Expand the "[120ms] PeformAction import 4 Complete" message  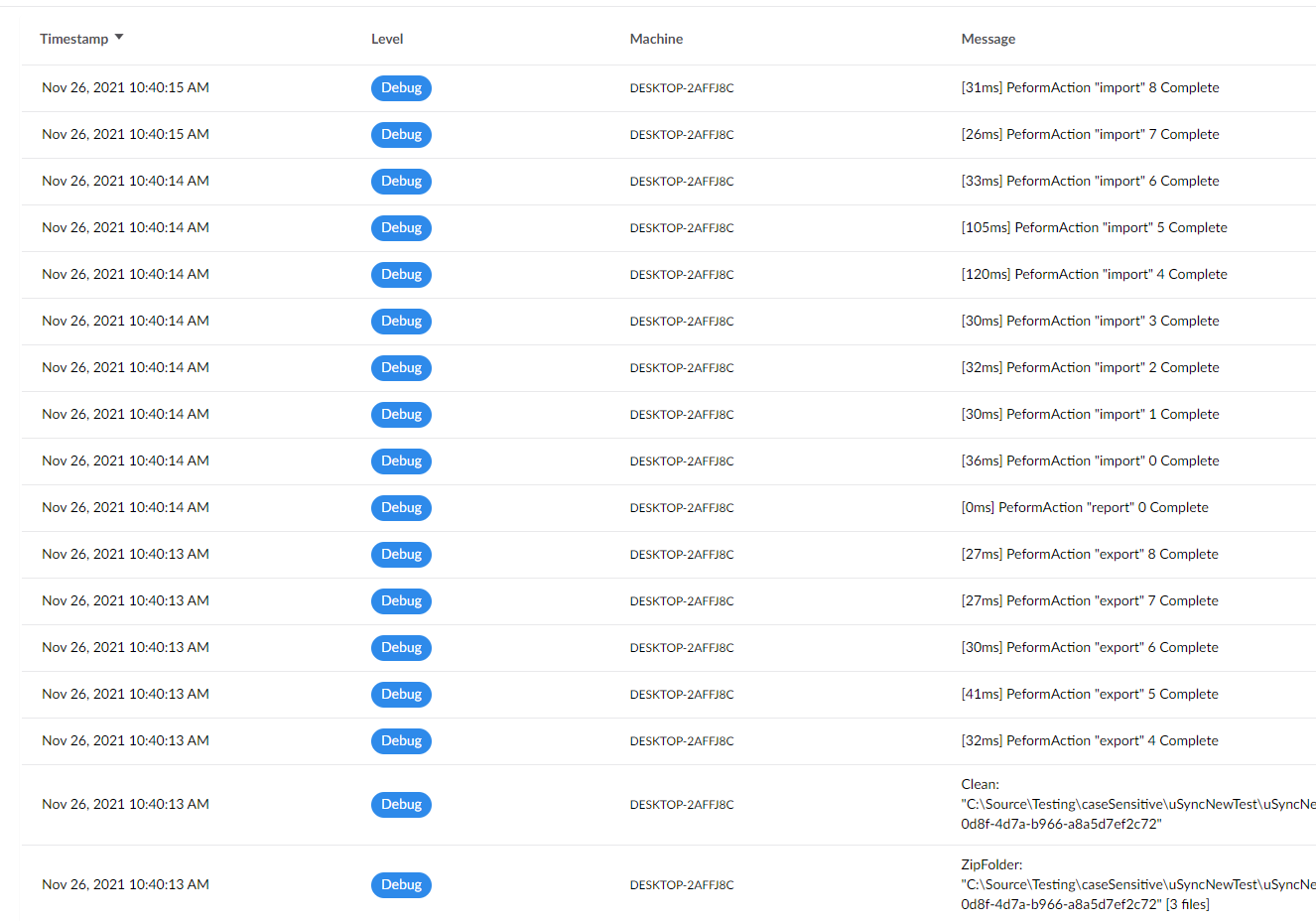[x=1094, y=274]
